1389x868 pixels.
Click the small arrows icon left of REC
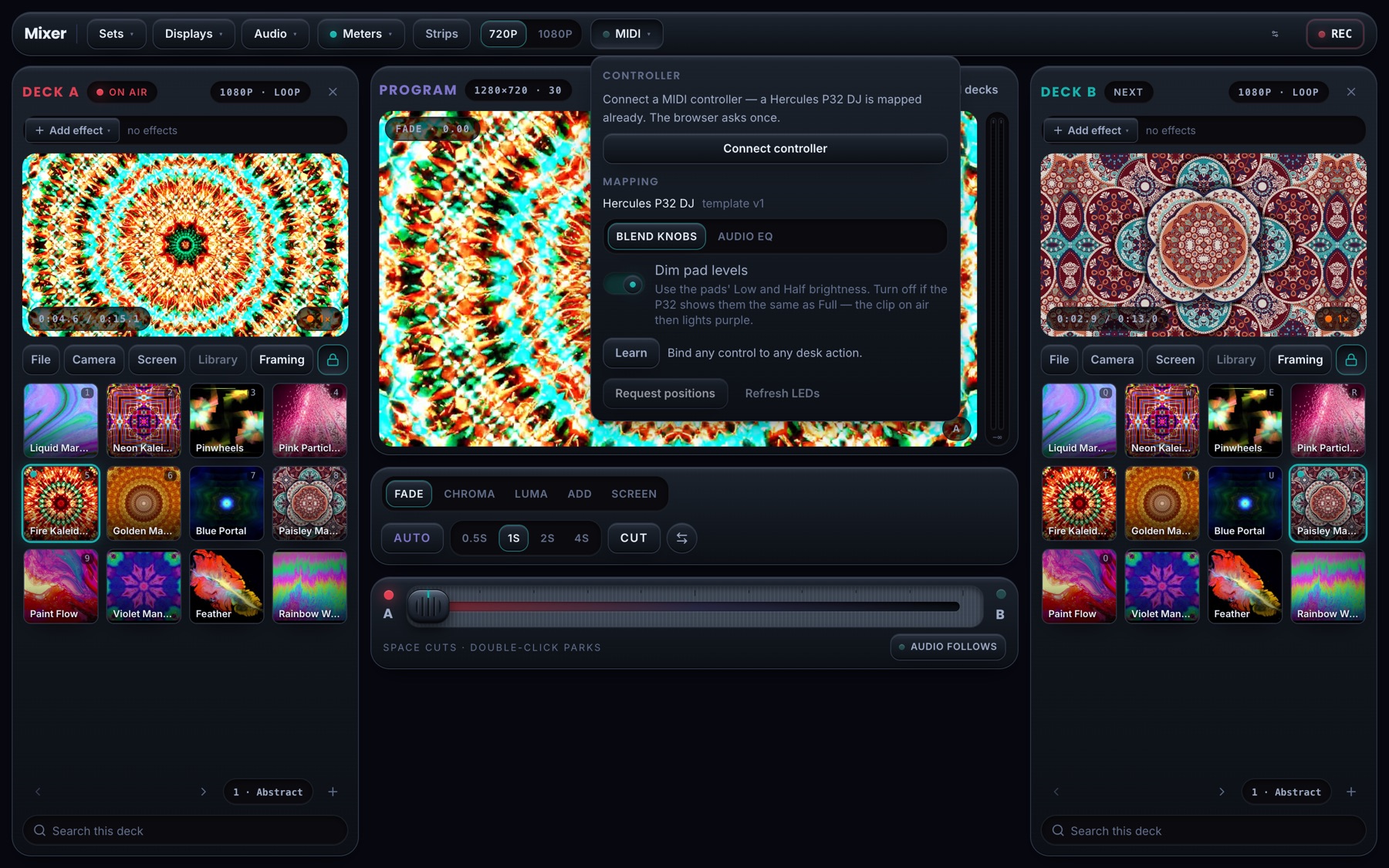point(1275,34)
